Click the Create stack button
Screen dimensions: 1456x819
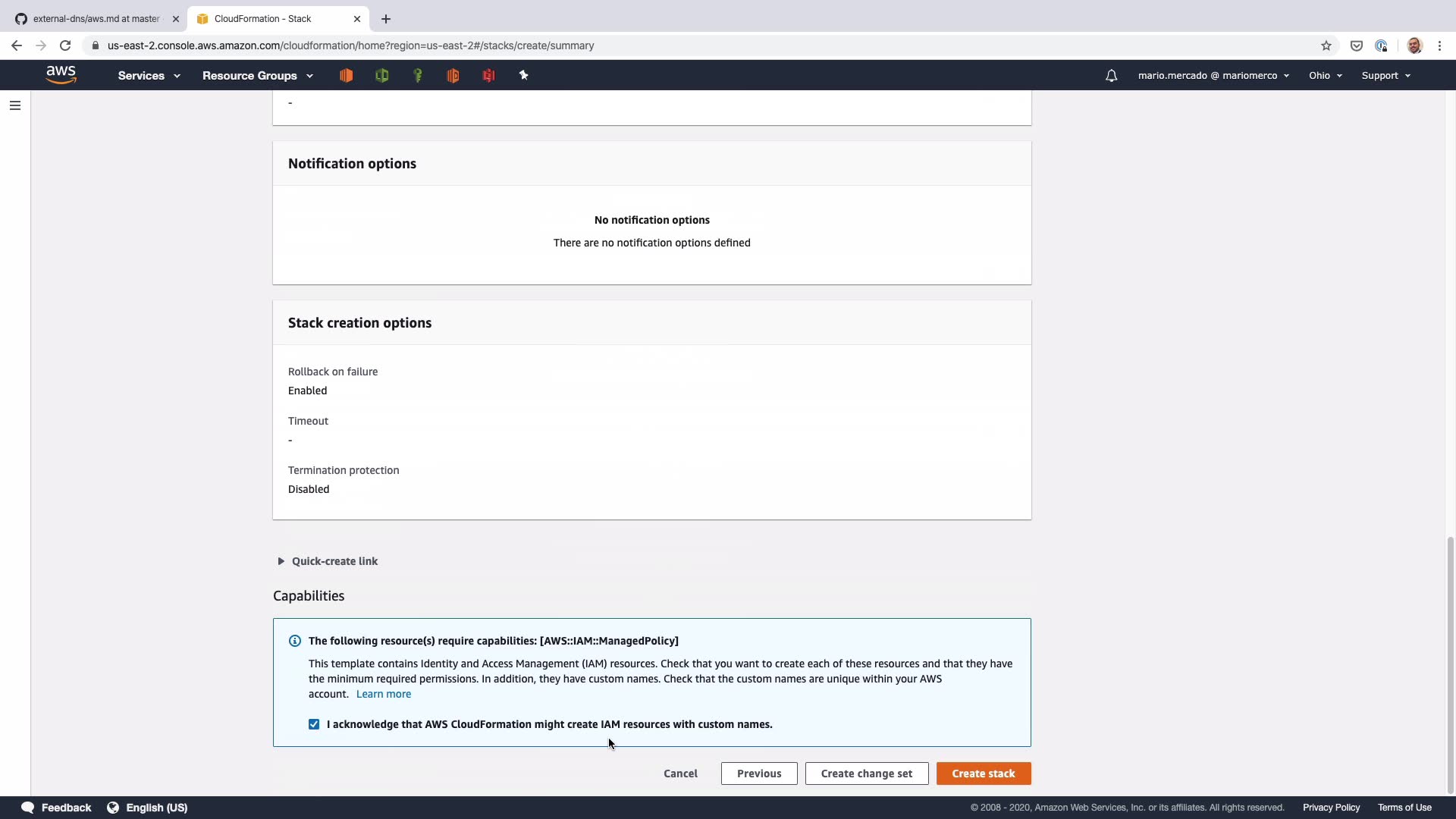(983, 773)
